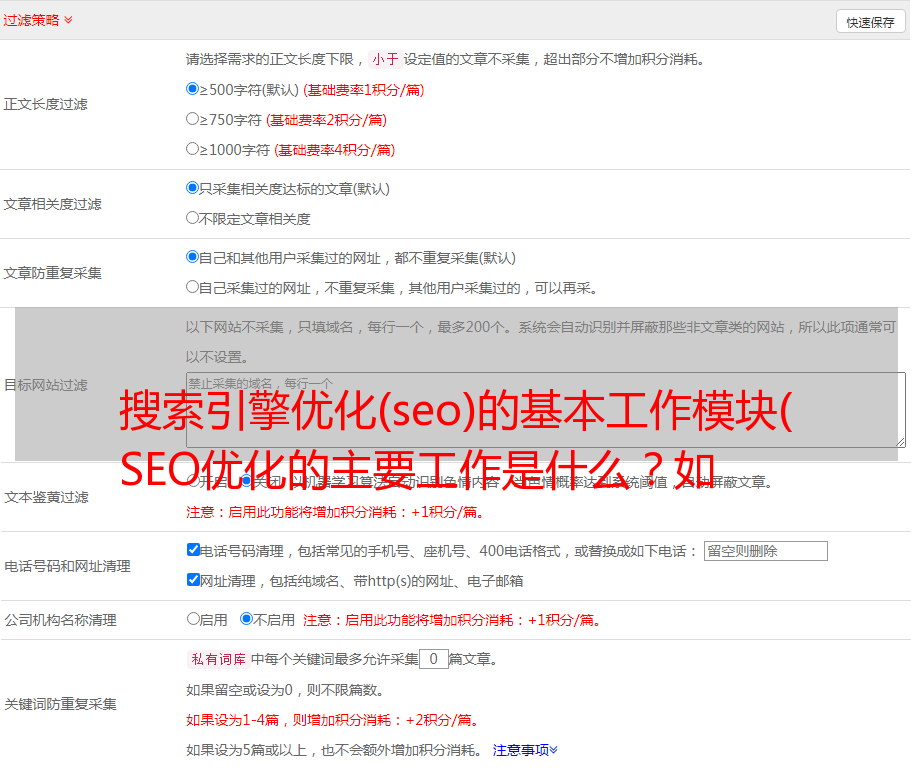Select 不启用 for 公司机构名称清理
The image size is (912, 768).
click(x=246, y=619)
